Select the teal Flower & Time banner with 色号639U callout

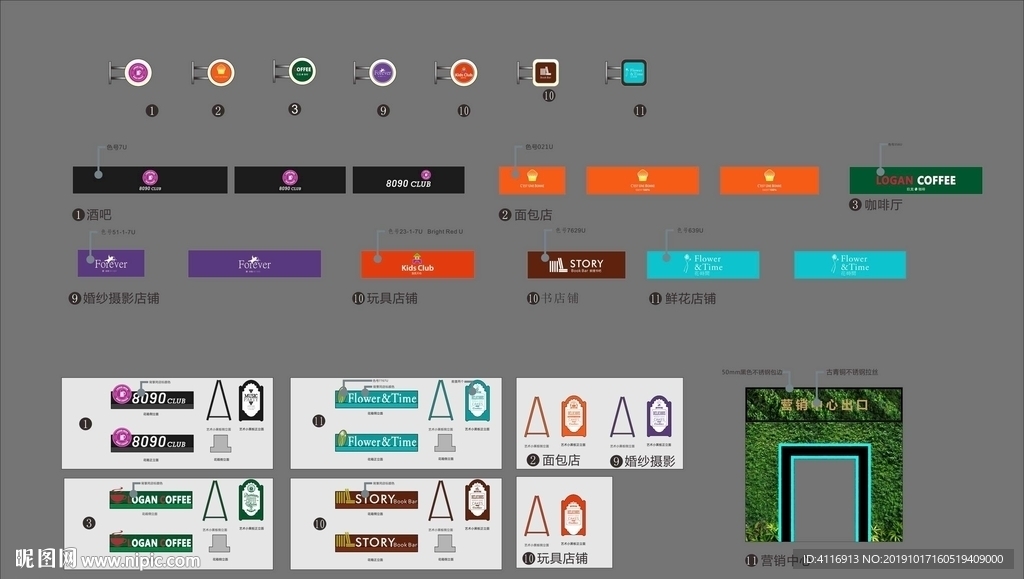[x=703, y=264]
